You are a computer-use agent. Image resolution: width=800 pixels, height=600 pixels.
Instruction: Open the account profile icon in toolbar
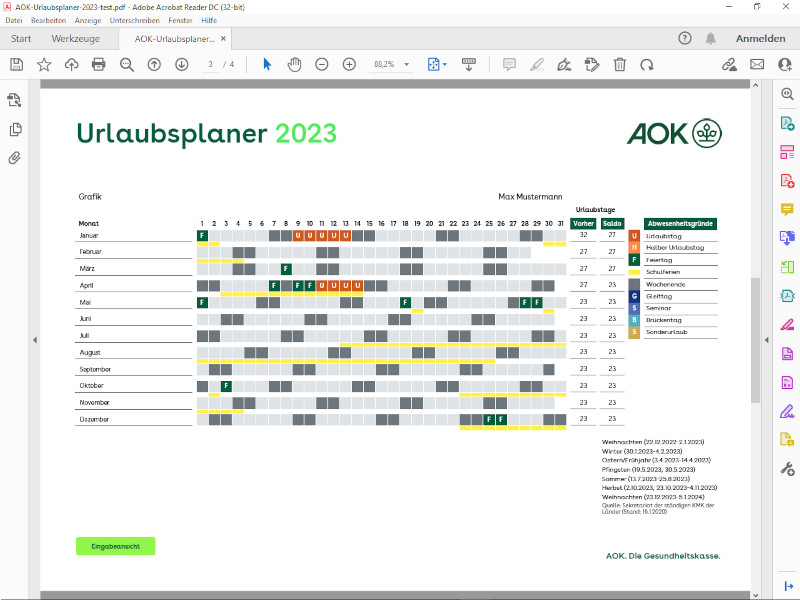[x=785, y=64]
